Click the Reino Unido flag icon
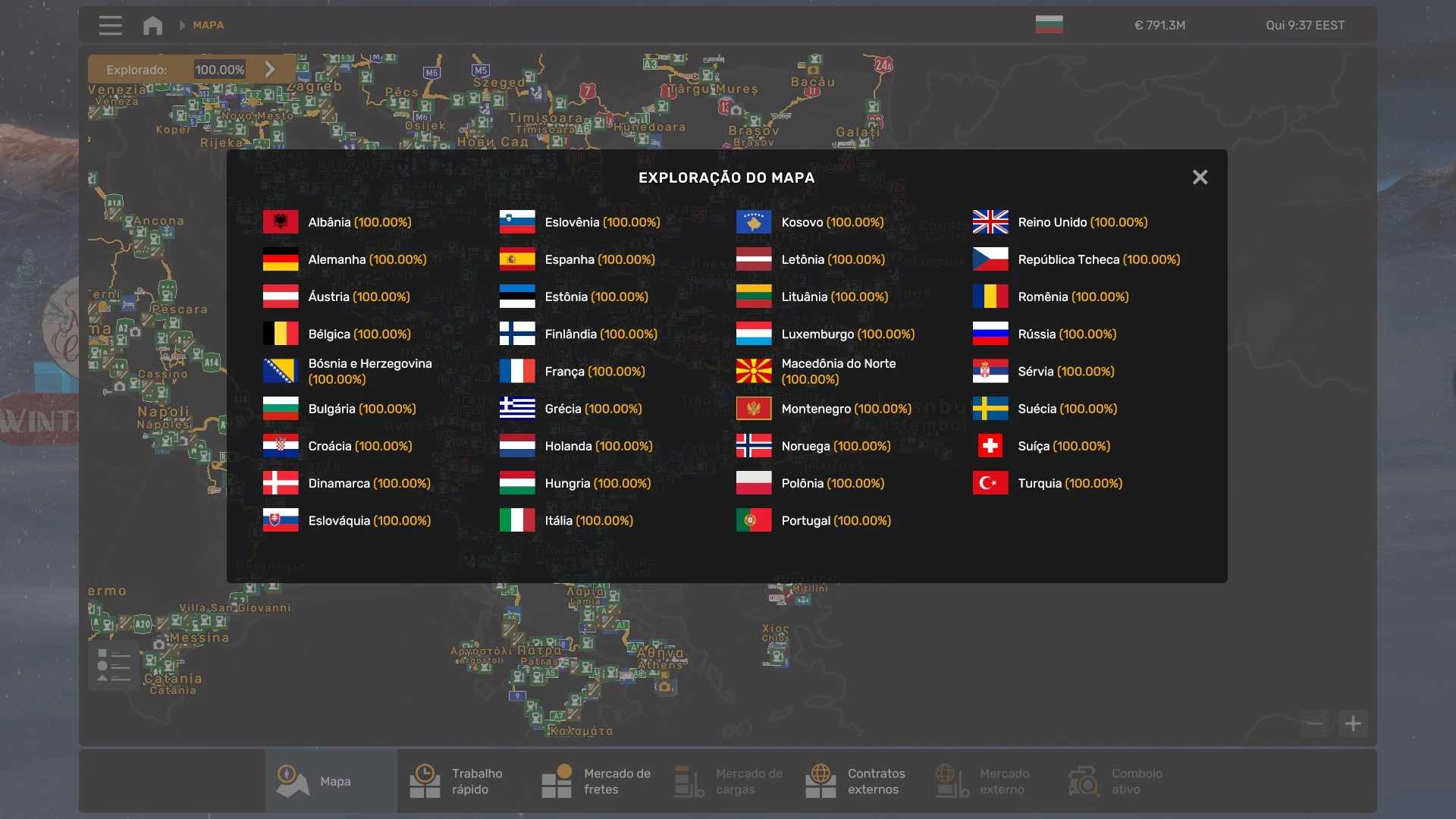Image resolution: width=1456 pixels, height=819 pixels. click(x=990, y=222)
